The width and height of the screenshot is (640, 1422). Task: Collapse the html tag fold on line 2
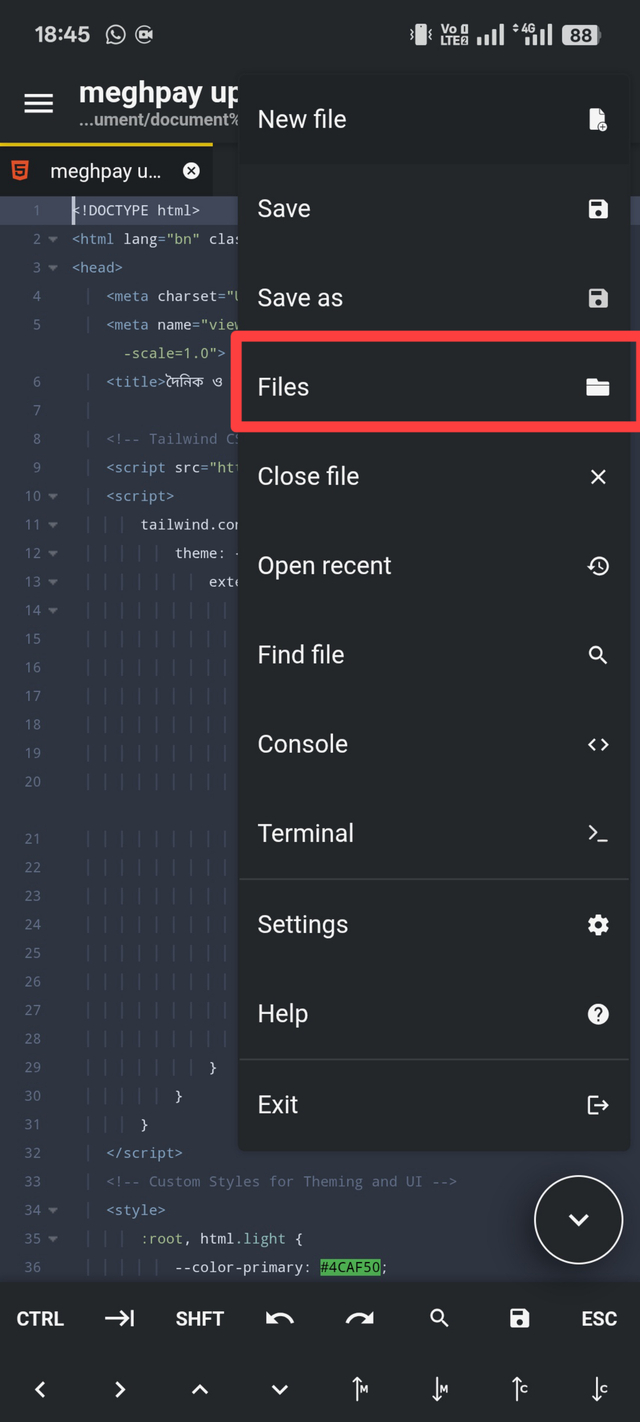pyautogui.click(x=53, y=239)
